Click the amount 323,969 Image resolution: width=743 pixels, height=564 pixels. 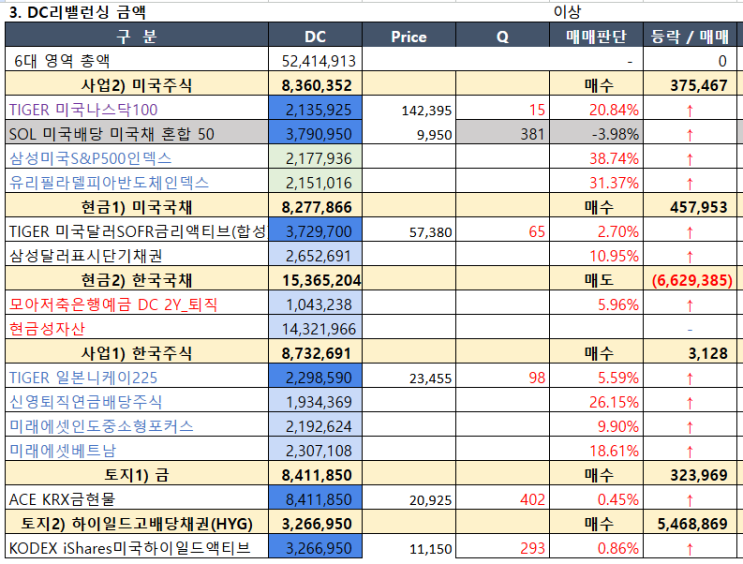pyautogui.click(x=690, y=474)
